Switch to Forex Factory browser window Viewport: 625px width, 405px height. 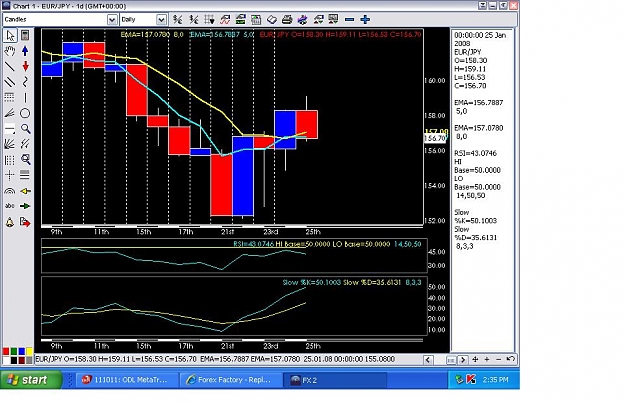tap(230, 380)
